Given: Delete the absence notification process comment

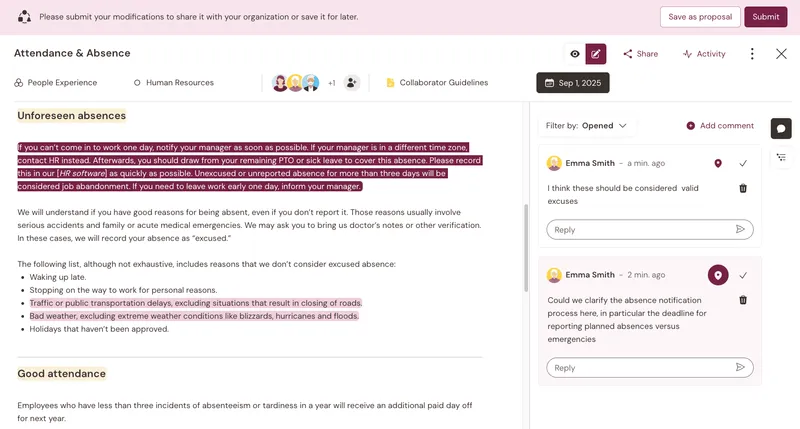Looking at the screenshot, I should pyautogui.click(x=743, y=300).
